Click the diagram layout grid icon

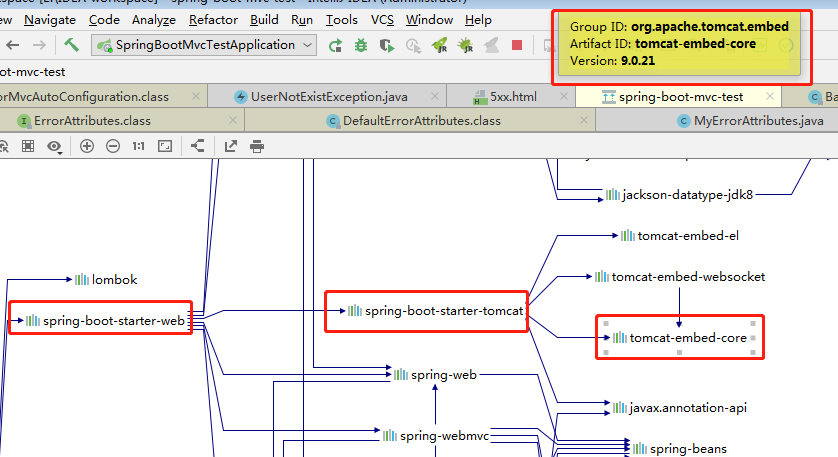click(28, 146)
